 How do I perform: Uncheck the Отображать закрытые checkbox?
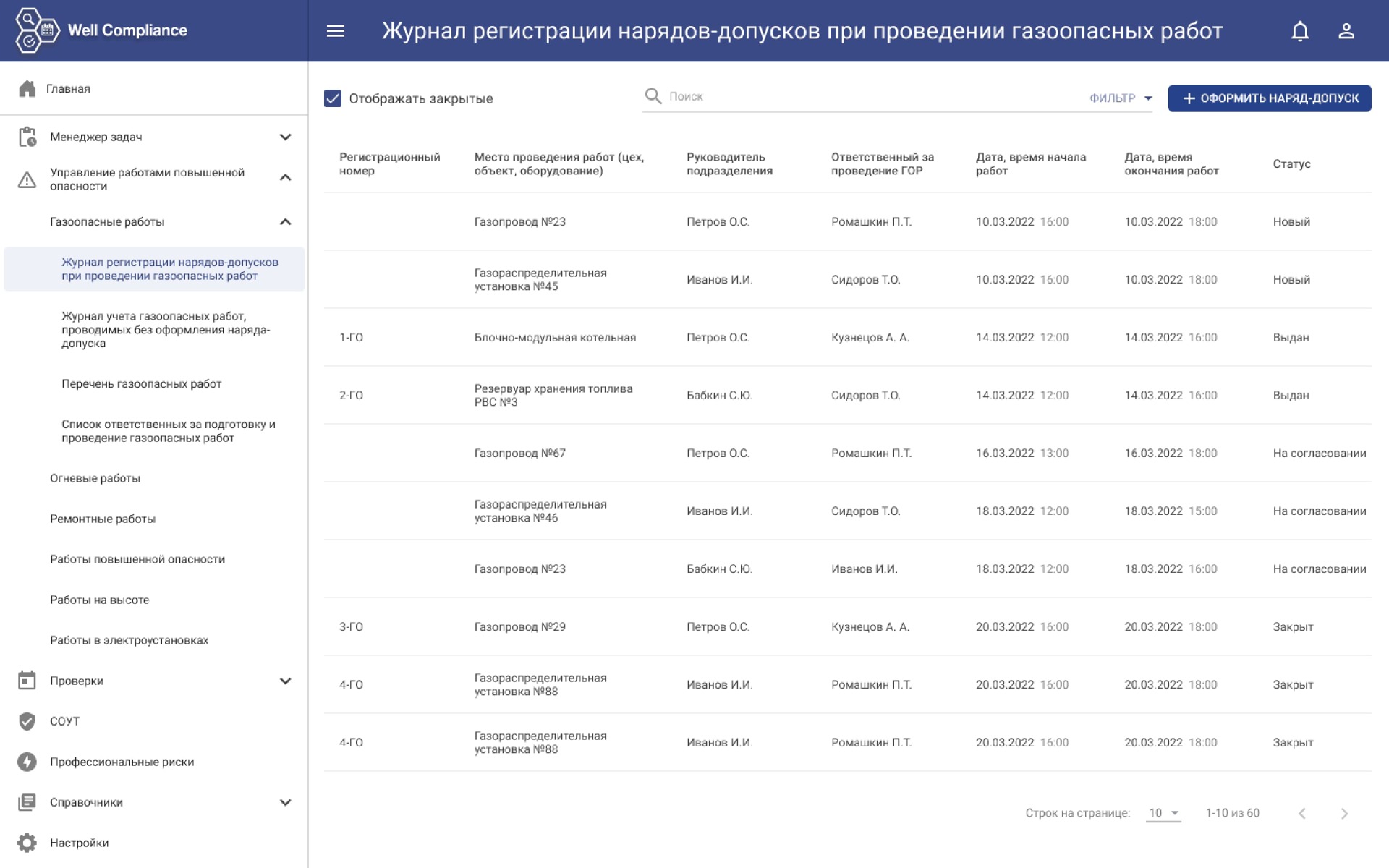point(333,98)
